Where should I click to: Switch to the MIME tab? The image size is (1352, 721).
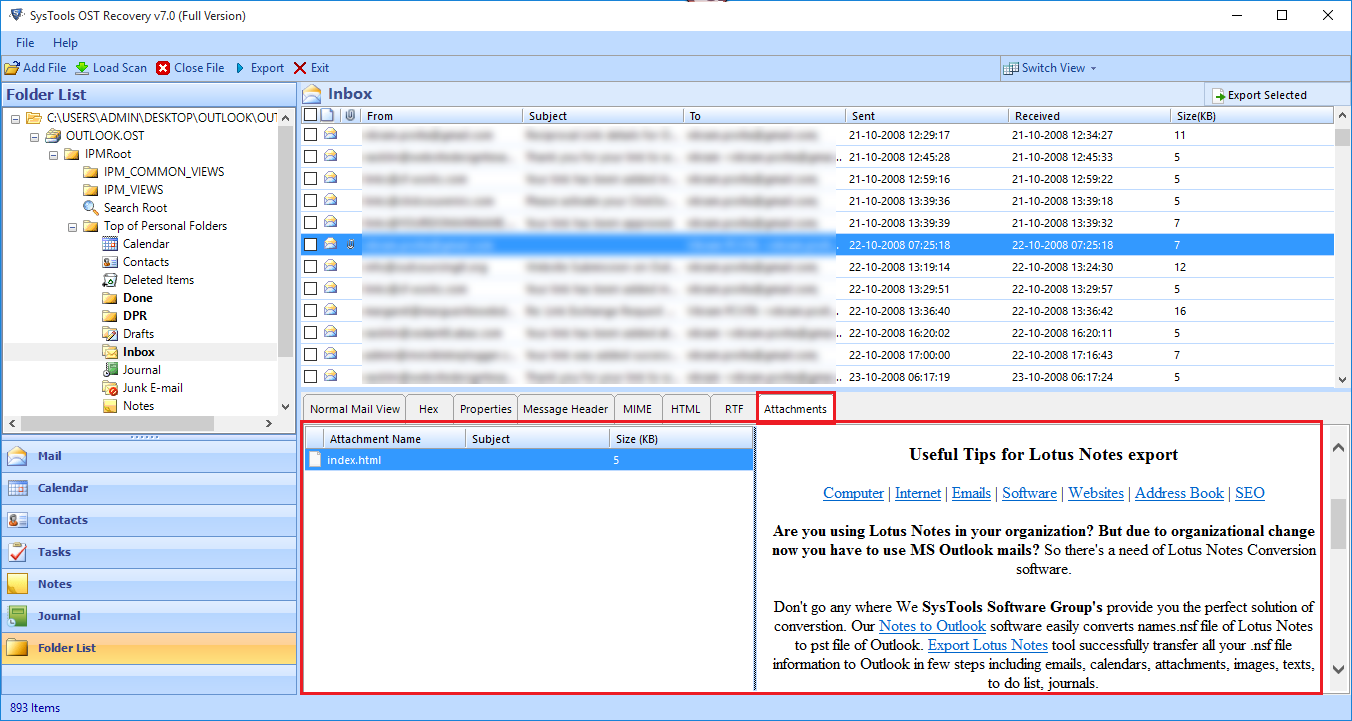pyautogui.click(x=637, y=409)
